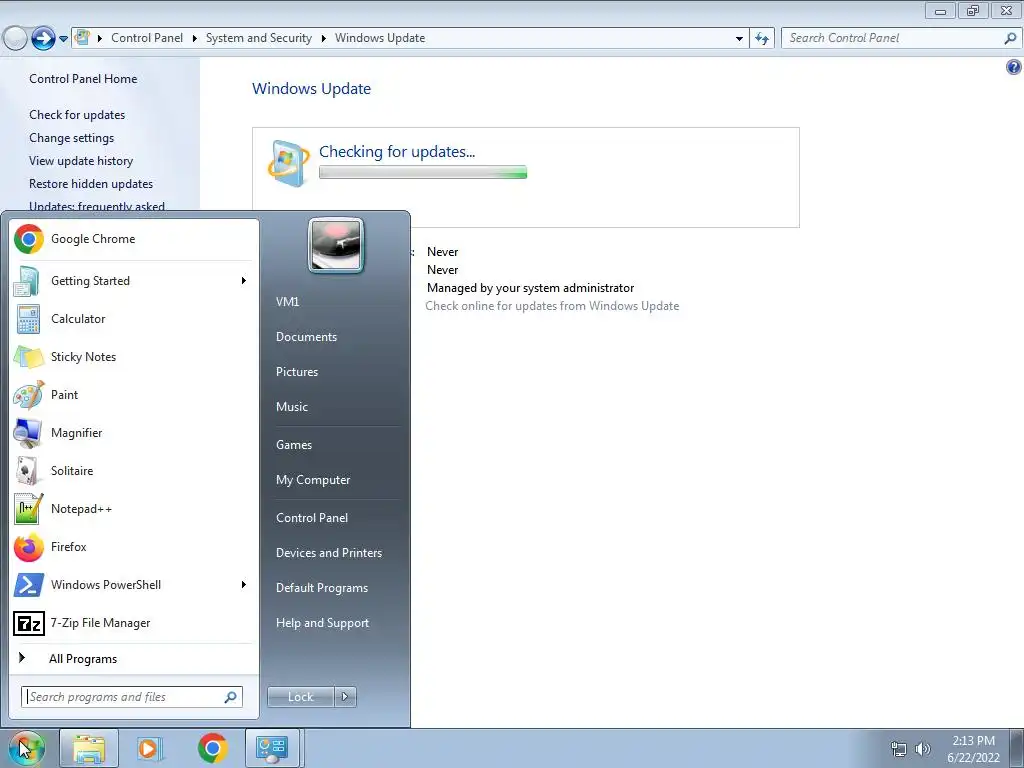The width and height of the screenshot is (1024, 768).
Task: Click the clock showing 2:13 PM
Action: click(x=973, y=741)
